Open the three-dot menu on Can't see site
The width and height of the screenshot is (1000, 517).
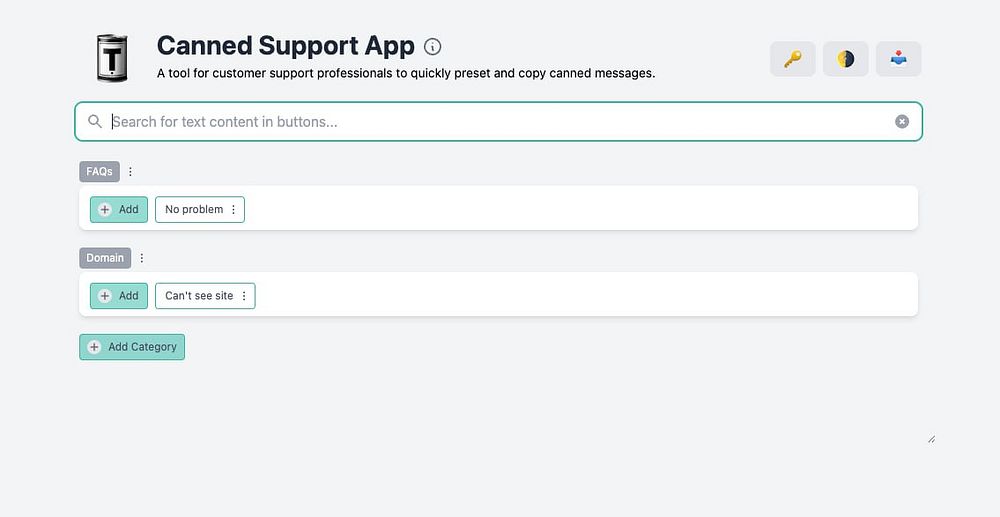pos(244,296)
